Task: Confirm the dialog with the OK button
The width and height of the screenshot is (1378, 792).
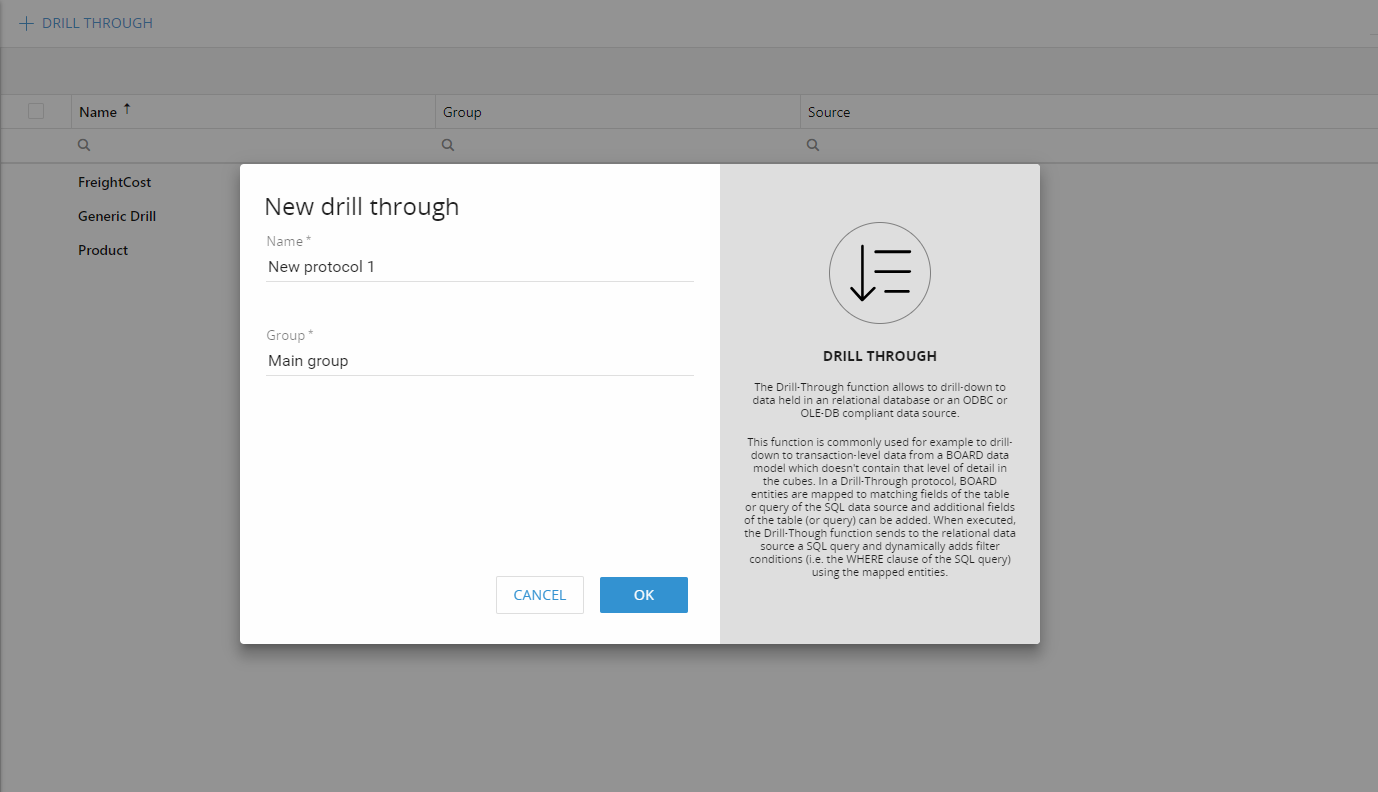Action: tap(643, 595)
